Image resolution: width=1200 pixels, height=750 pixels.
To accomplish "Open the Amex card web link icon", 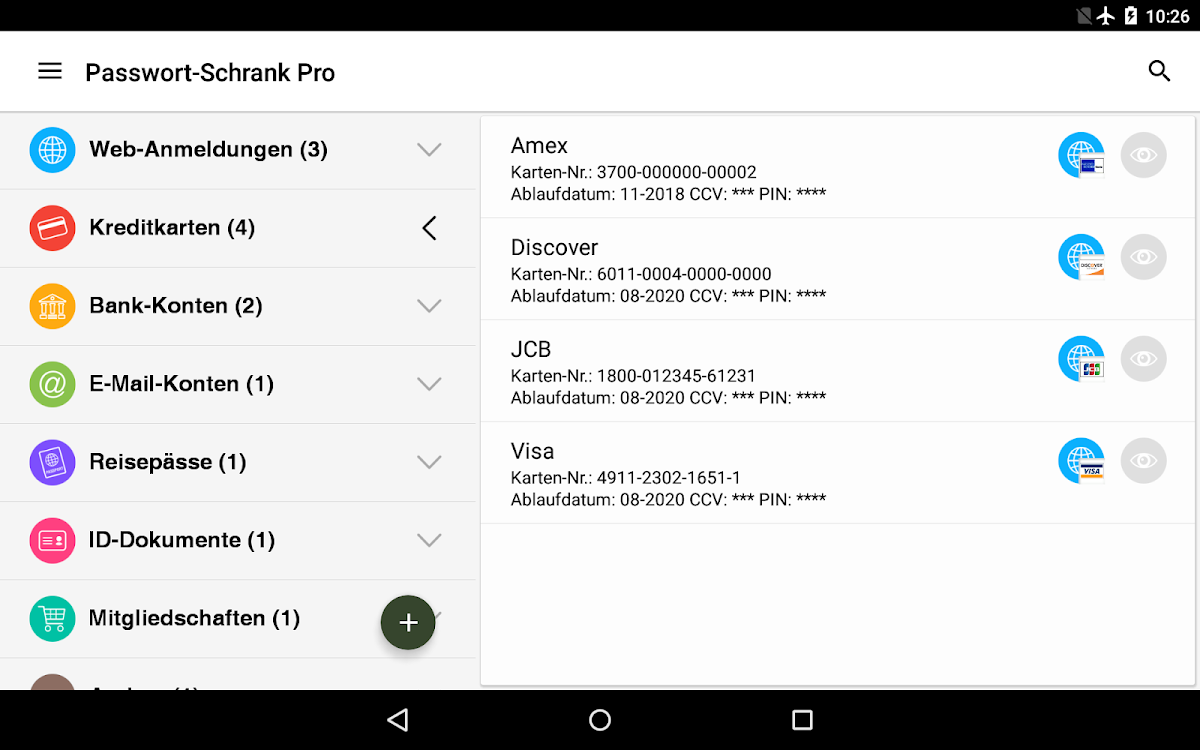I will [x=1082, y=156].
